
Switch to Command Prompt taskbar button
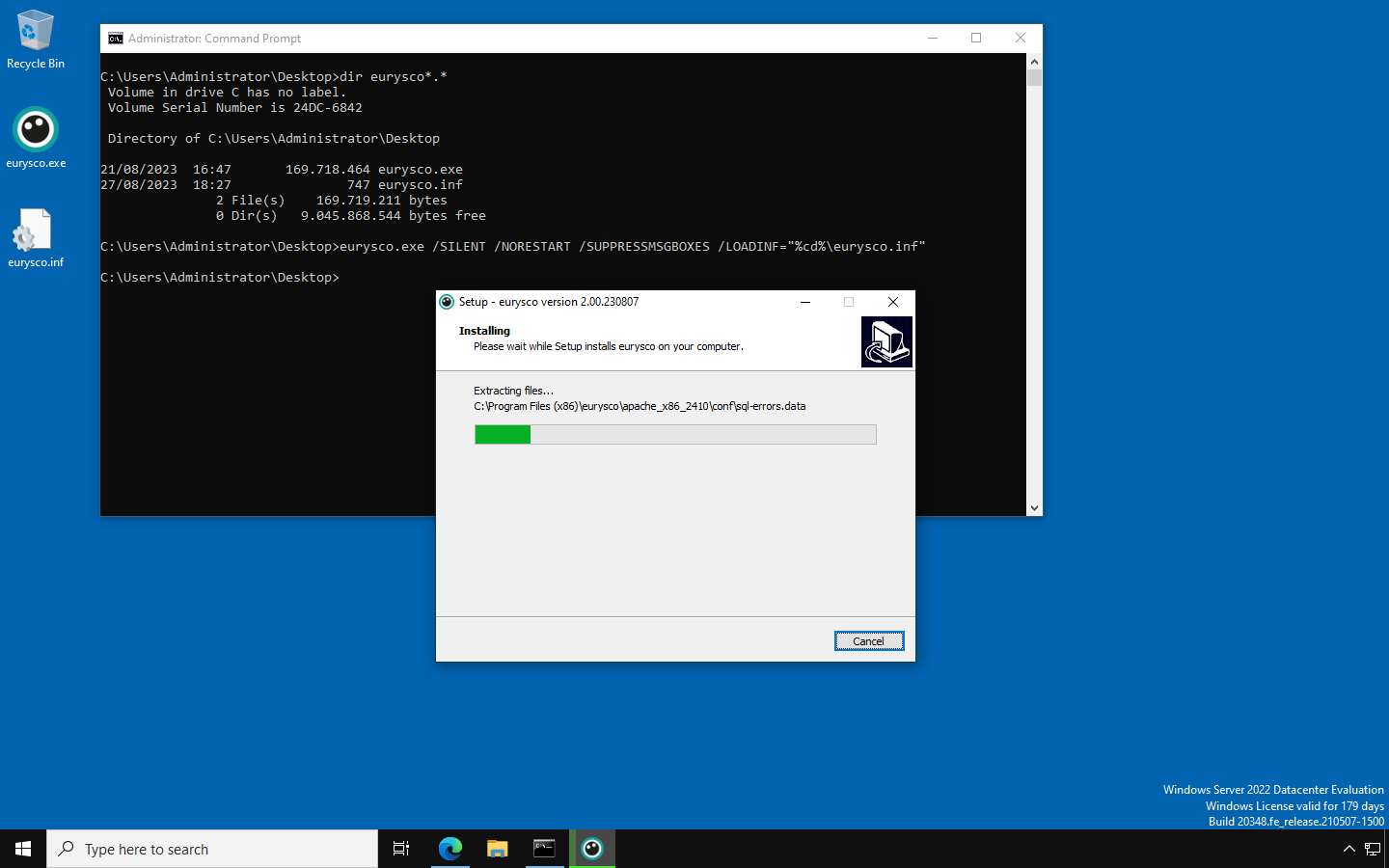click(x=544, y=849)
